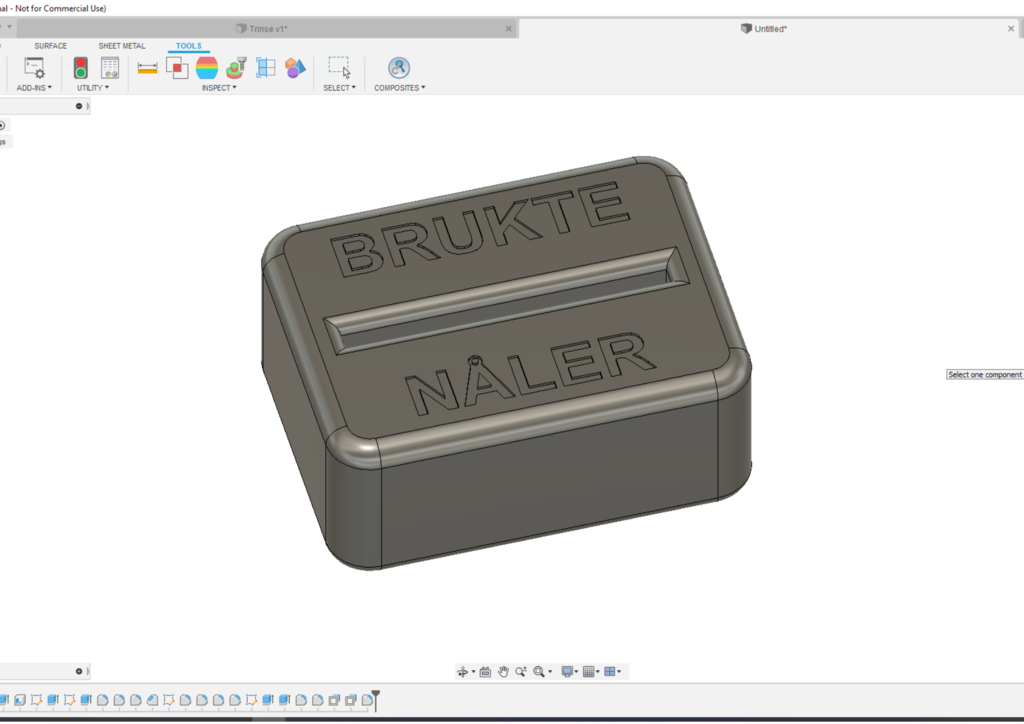The height and width of the screenshot is (724, 1024).
Task: Expand the SELECT dropdown
Action: pos(339,87)
